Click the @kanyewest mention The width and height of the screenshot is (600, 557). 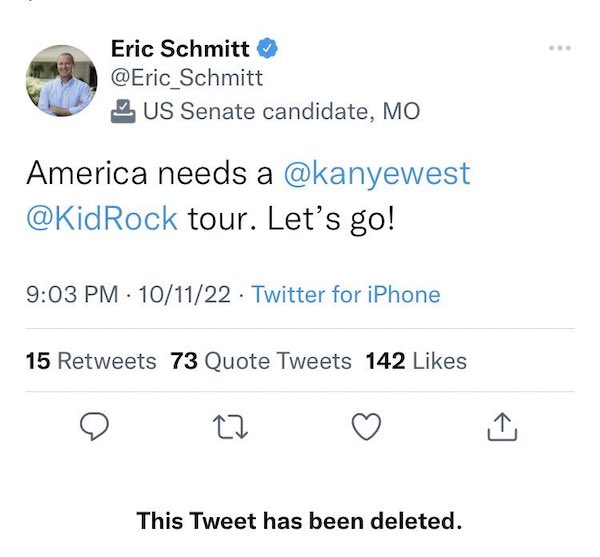tap(377, 173)
